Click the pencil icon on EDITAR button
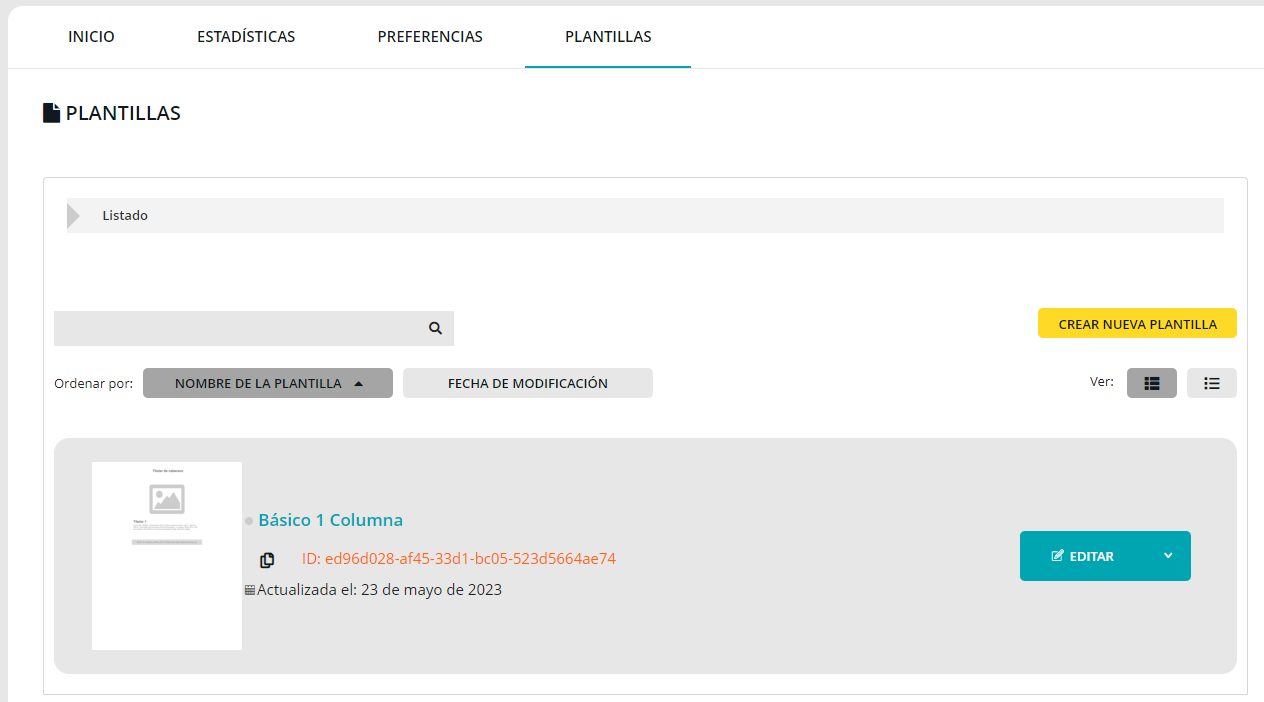This screenshot has width=1264, height=702. [x=1057, y=556]
